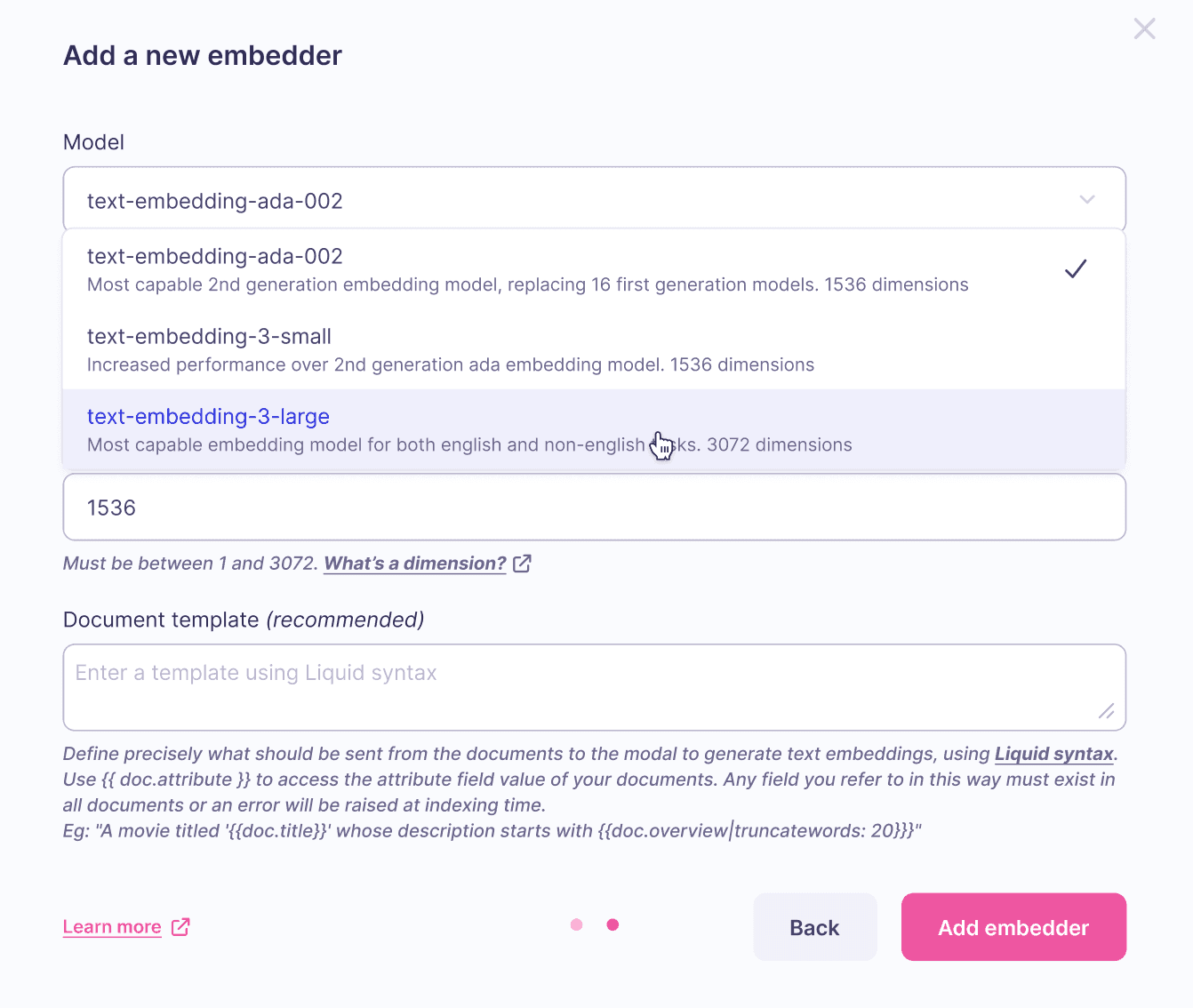Open the Learn more link
Viewport: 1193px width, 1008px height.
pos(112,927)
